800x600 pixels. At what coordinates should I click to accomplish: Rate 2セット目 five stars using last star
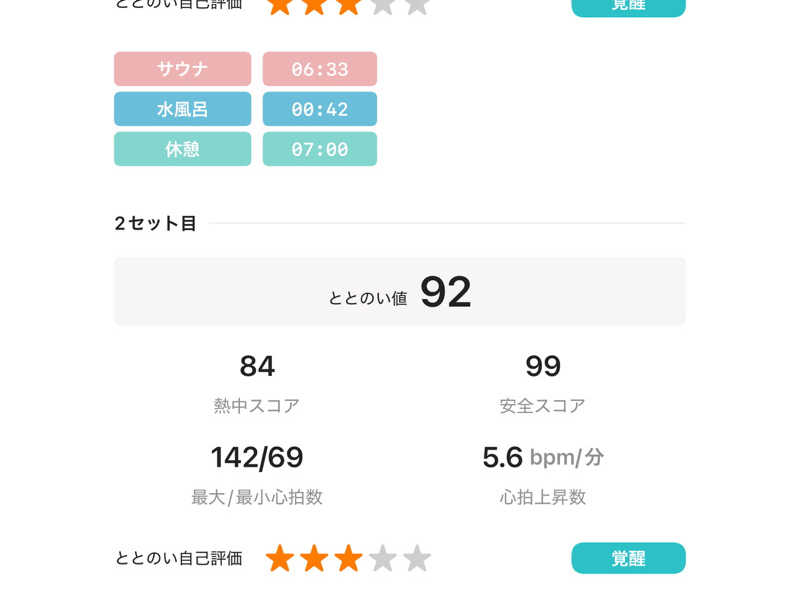point(417,558)
